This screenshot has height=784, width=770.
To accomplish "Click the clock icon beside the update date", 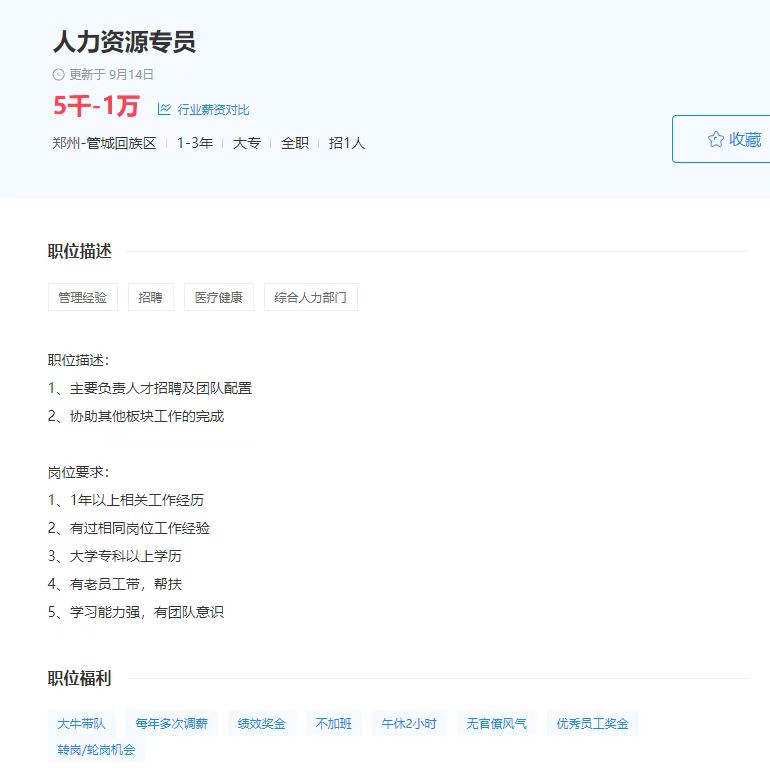I will point(58,74).
